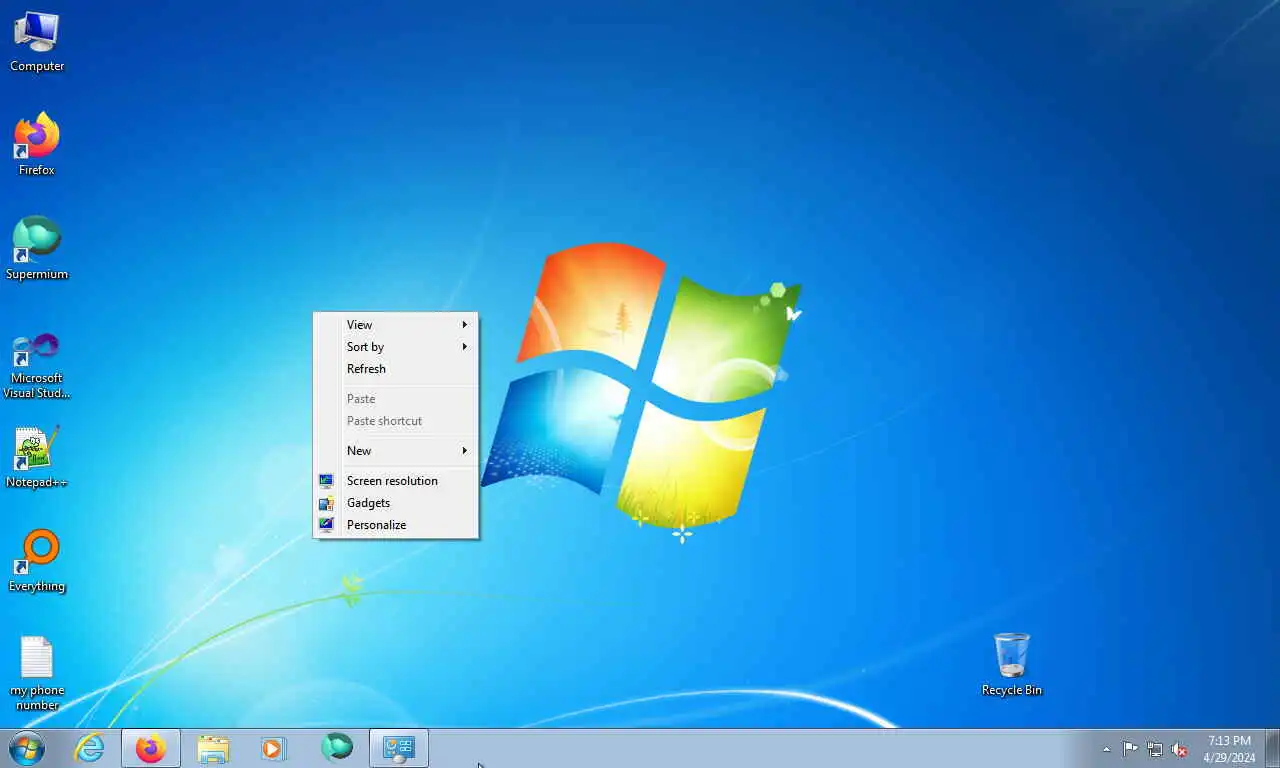1280x768 pixels.
Task: Click the Show desktop strip right of the clock
Action: pyautogui.click(x=1273, y=749)
